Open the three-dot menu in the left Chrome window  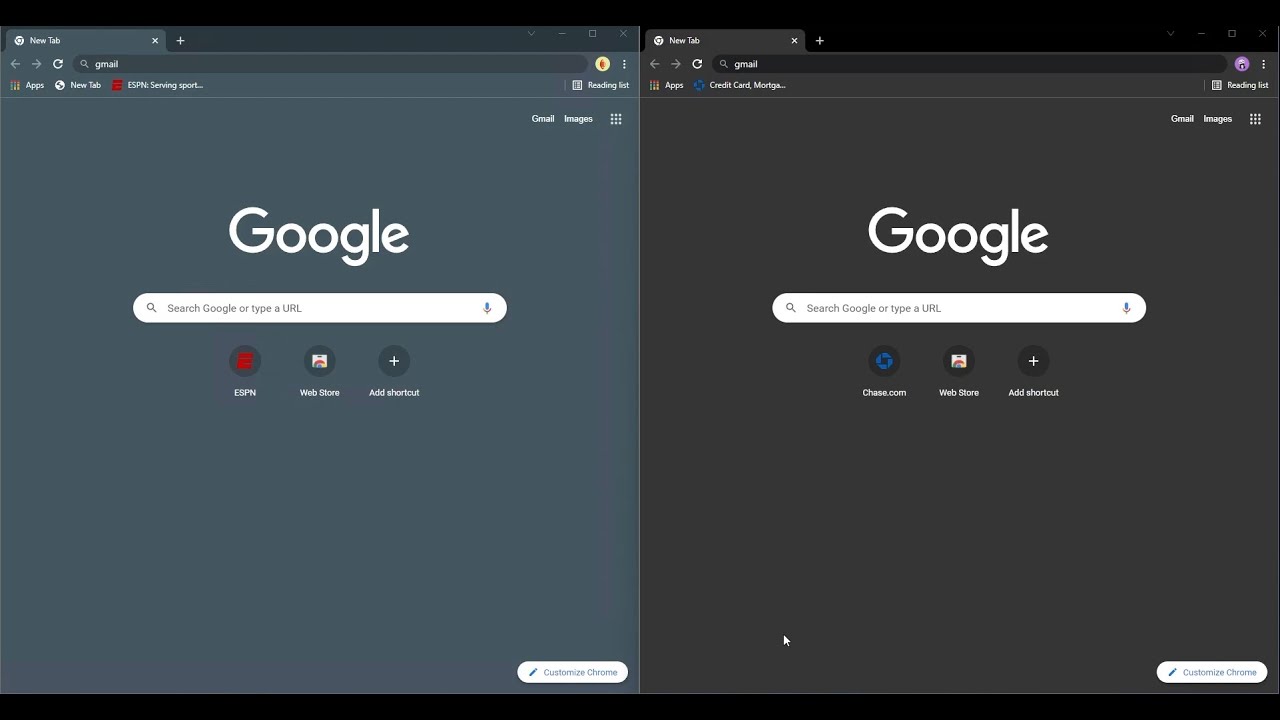coord(624,64)
